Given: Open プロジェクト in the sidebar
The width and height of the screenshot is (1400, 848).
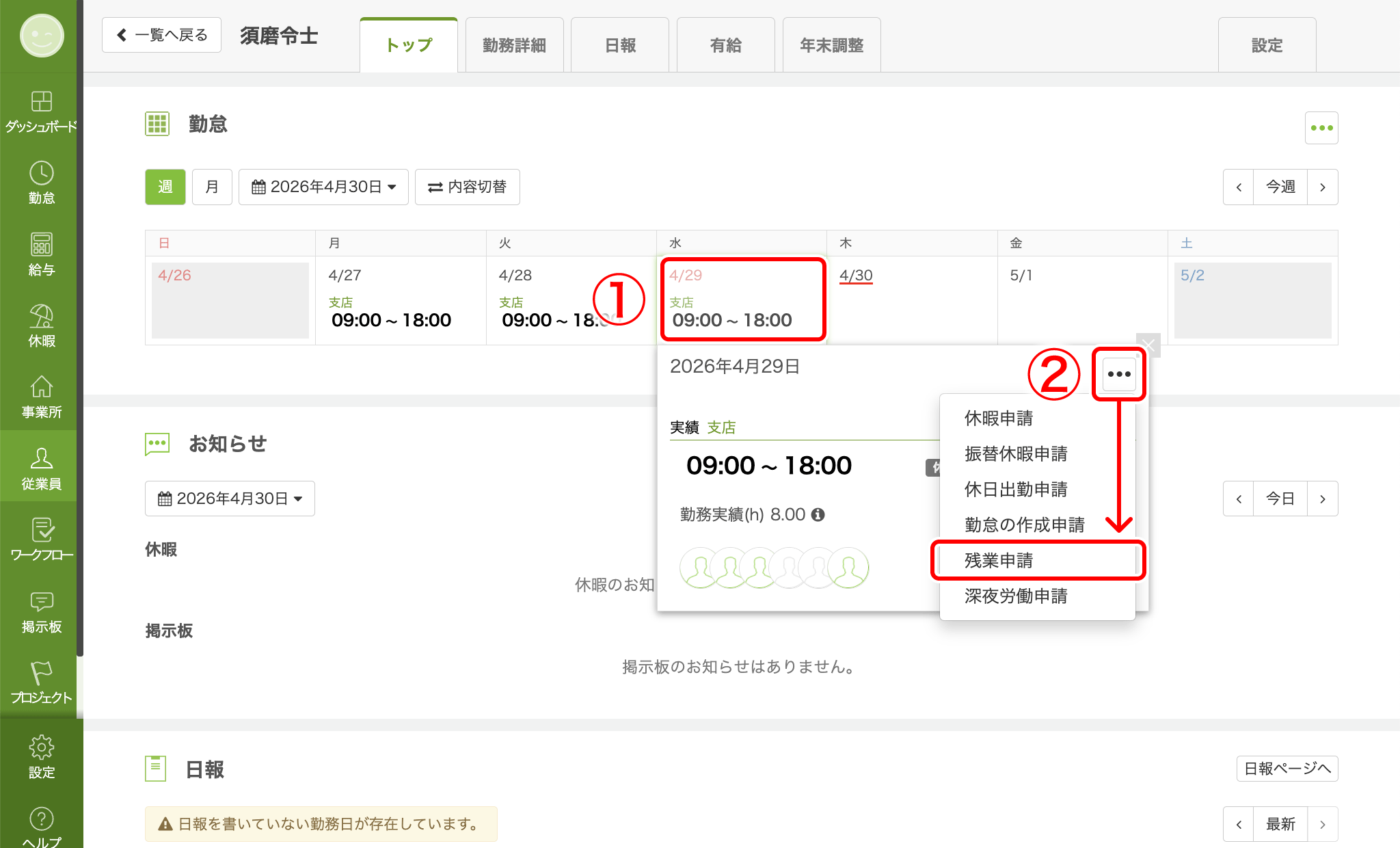Looking at the screenshot, I should coord(41,683).
